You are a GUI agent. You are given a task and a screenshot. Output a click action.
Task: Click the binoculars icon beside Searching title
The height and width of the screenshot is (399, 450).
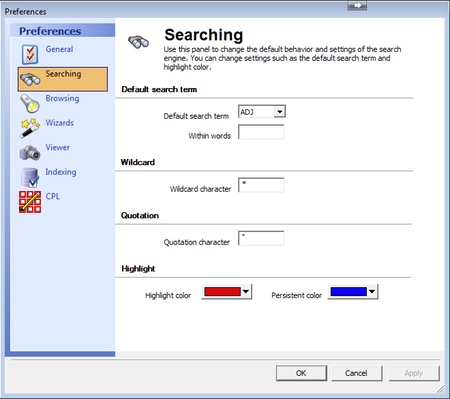(138, 42)
